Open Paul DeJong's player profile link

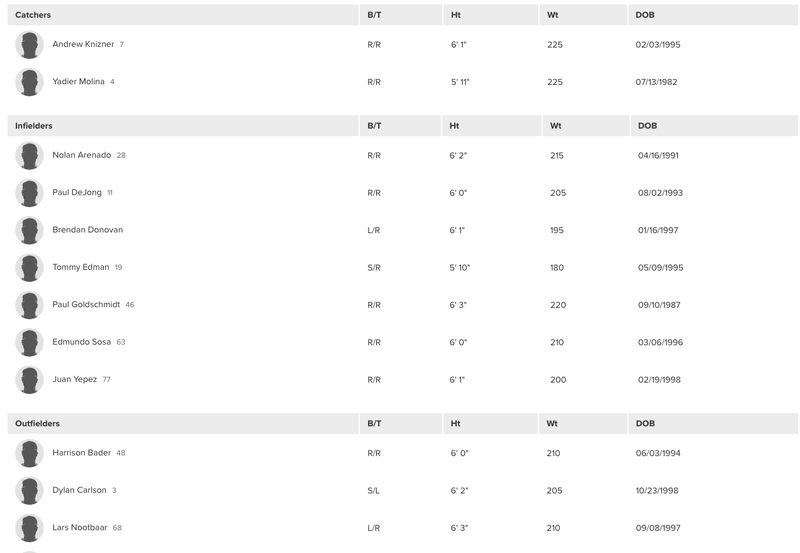[77, 192]
